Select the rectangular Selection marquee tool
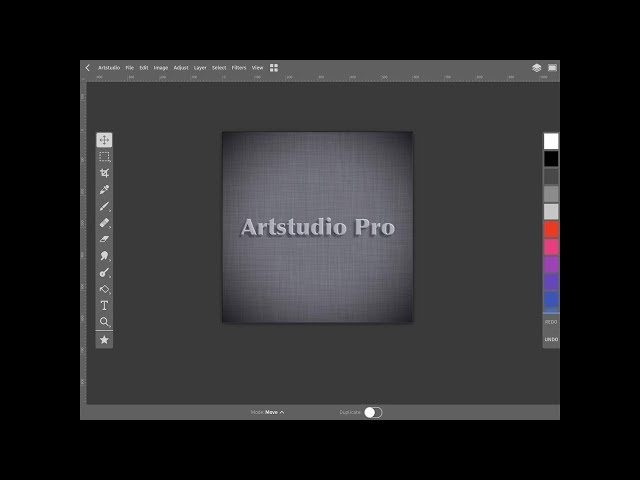This screenshot has width=640, height=480. (104, 157)
